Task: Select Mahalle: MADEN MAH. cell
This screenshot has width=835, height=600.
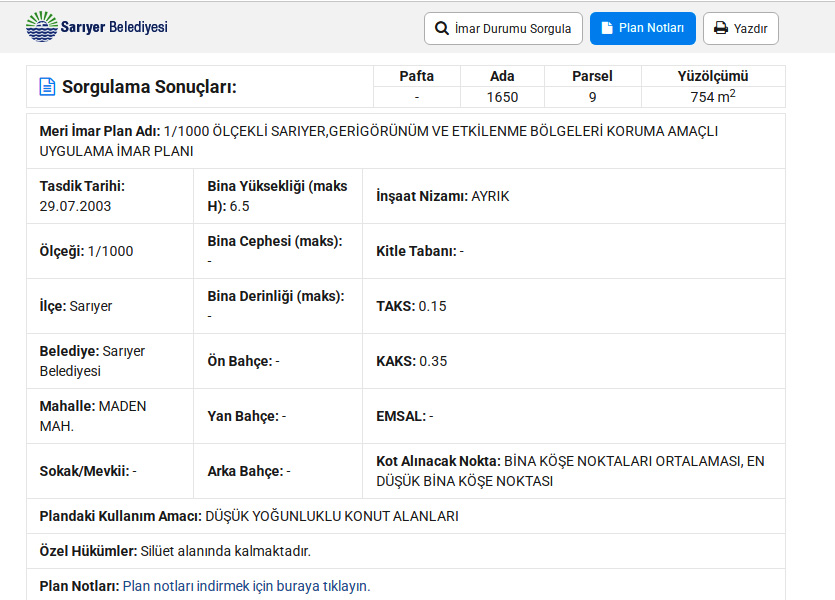Action: [110, 416]
